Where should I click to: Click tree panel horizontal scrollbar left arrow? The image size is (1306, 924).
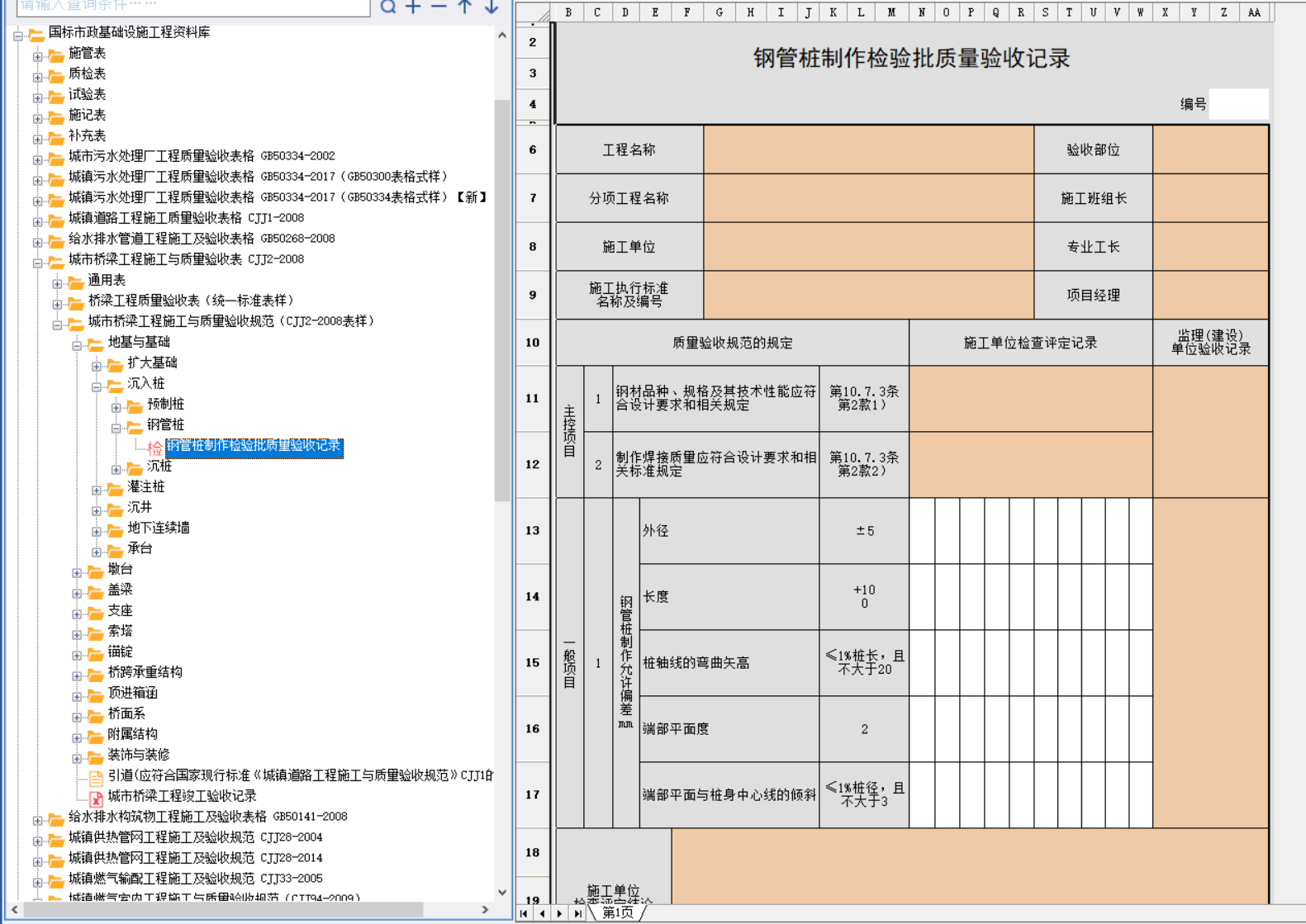point(14,909)
